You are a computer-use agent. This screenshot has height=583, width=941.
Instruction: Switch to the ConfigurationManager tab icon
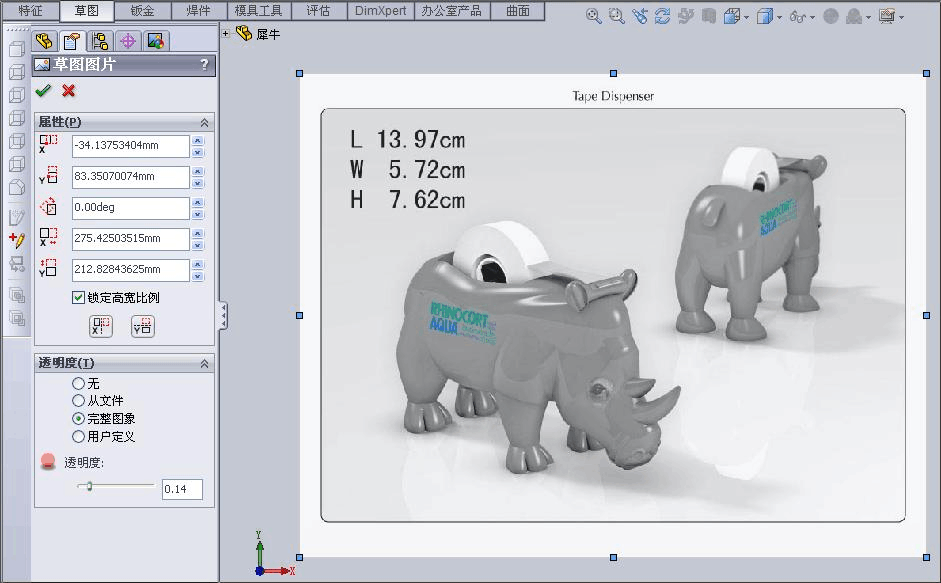click(101, 41)
